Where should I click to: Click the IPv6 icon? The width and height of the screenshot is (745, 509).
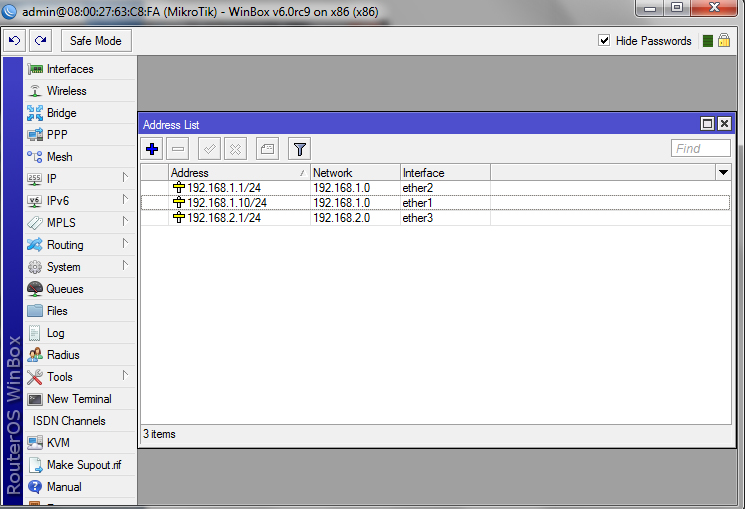click(35, 201)
